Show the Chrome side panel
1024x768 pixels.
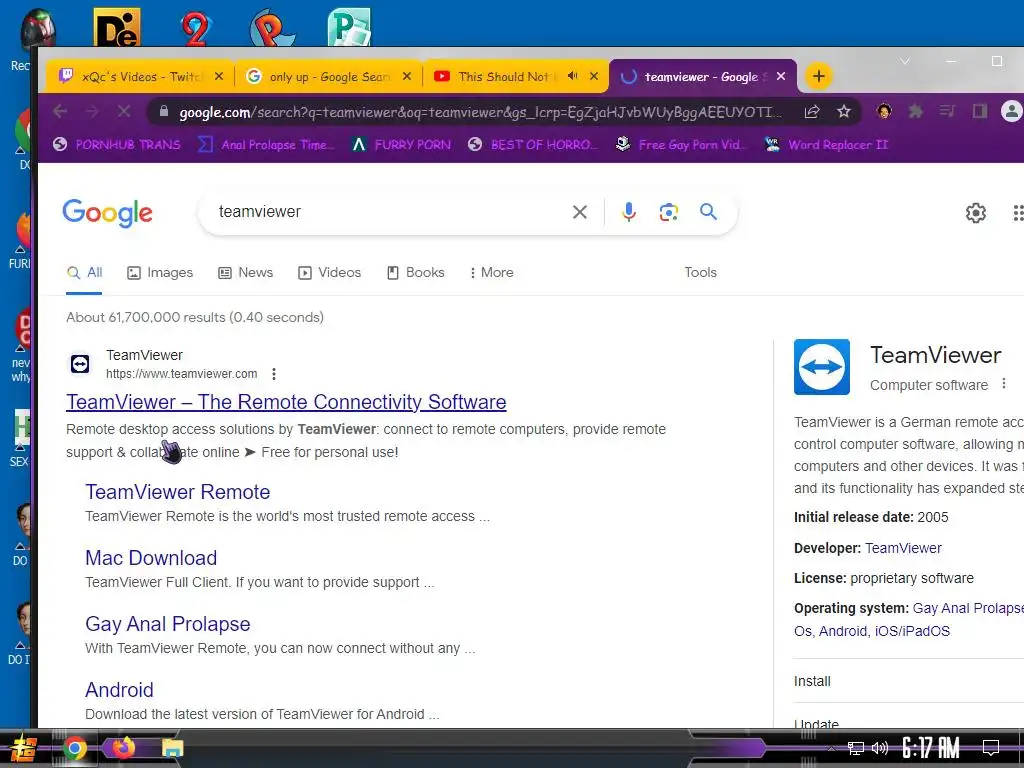pyautogui.click(x=980, y=112)
